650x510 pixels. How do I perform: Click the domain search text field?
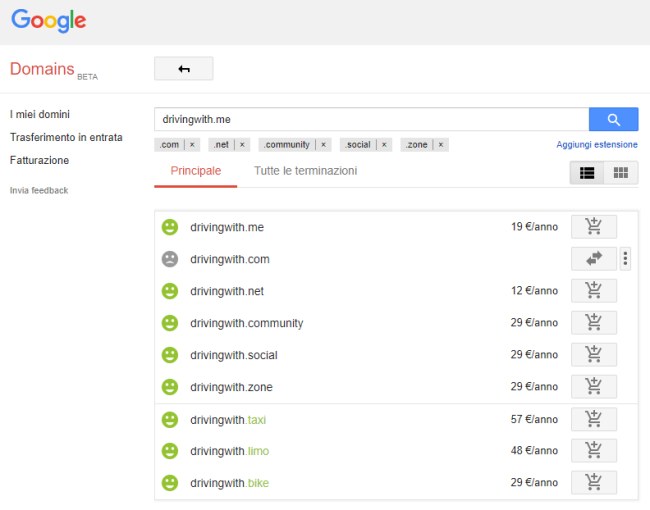pos(370,120)
